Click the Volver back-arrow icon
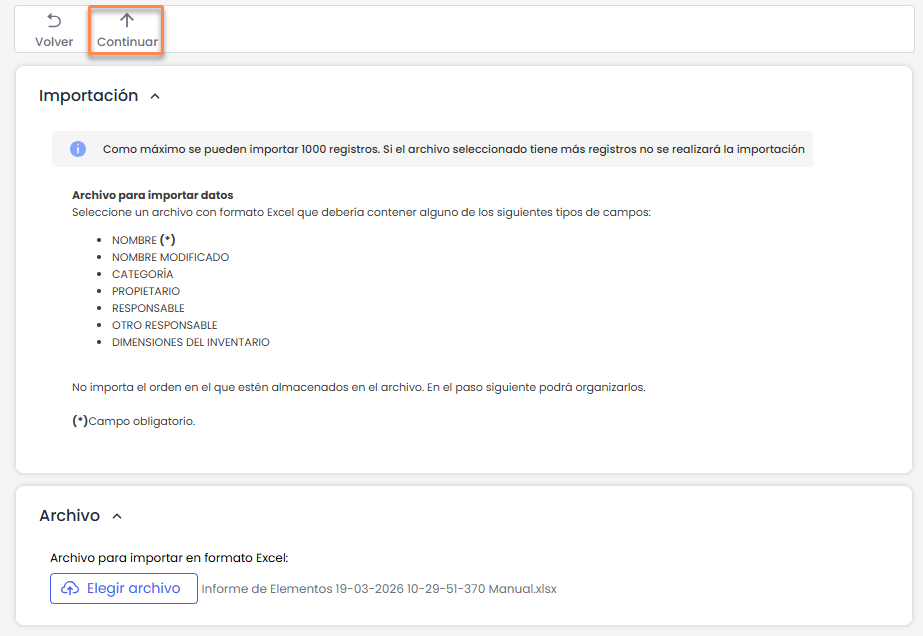923x636 pixels. (54, 21)
